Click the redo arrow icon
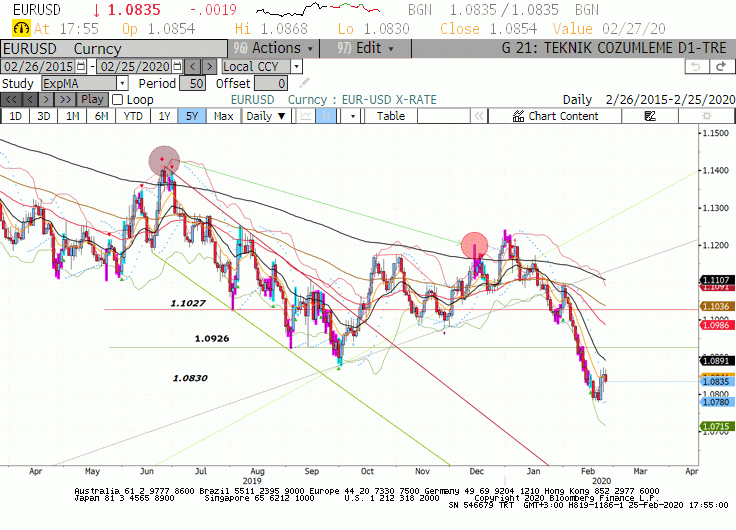Screen dimensions: 736x530 721,66
